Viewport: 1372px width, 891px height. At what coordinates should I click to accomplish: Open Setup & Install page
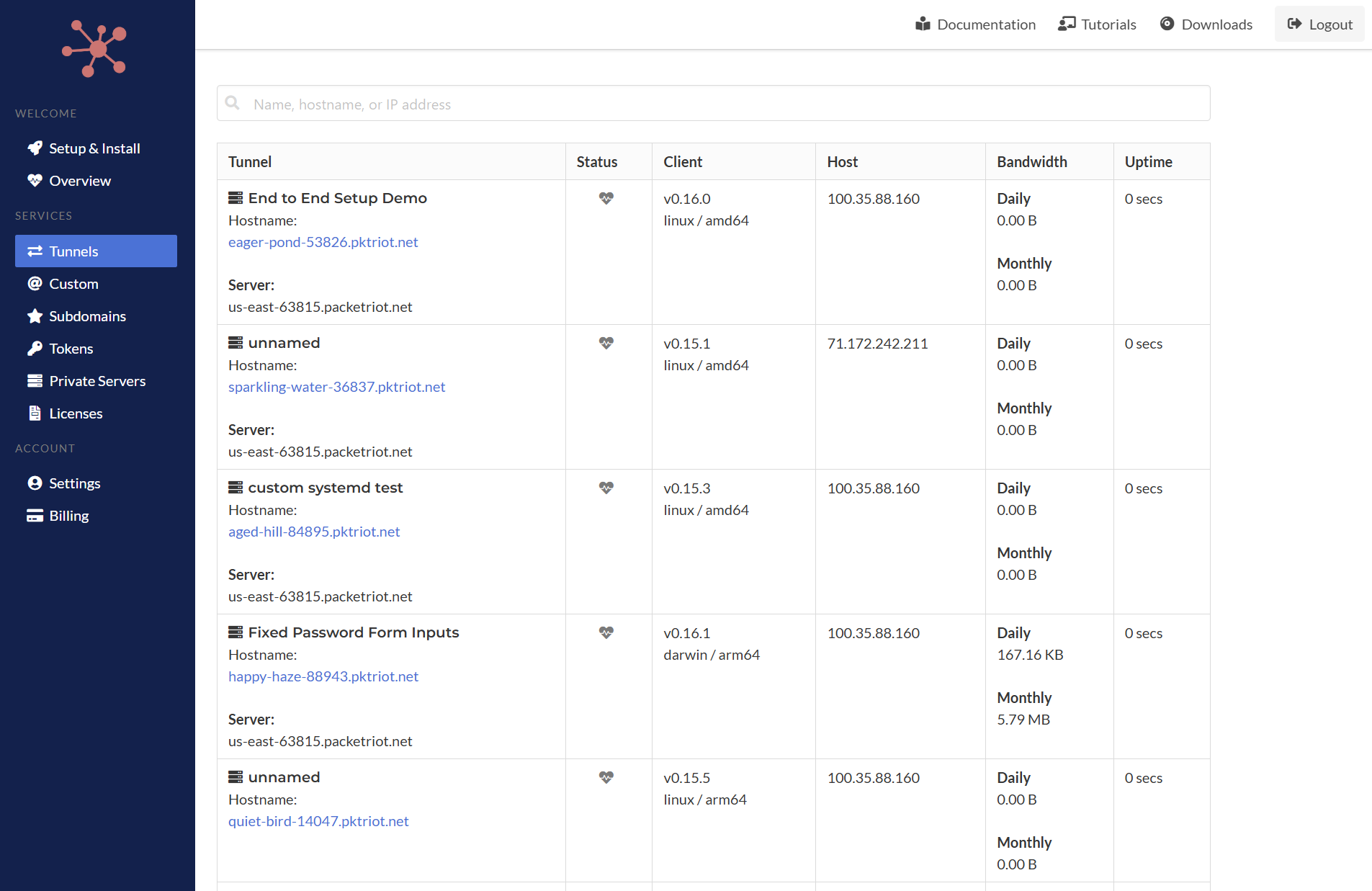pos(94,148)
